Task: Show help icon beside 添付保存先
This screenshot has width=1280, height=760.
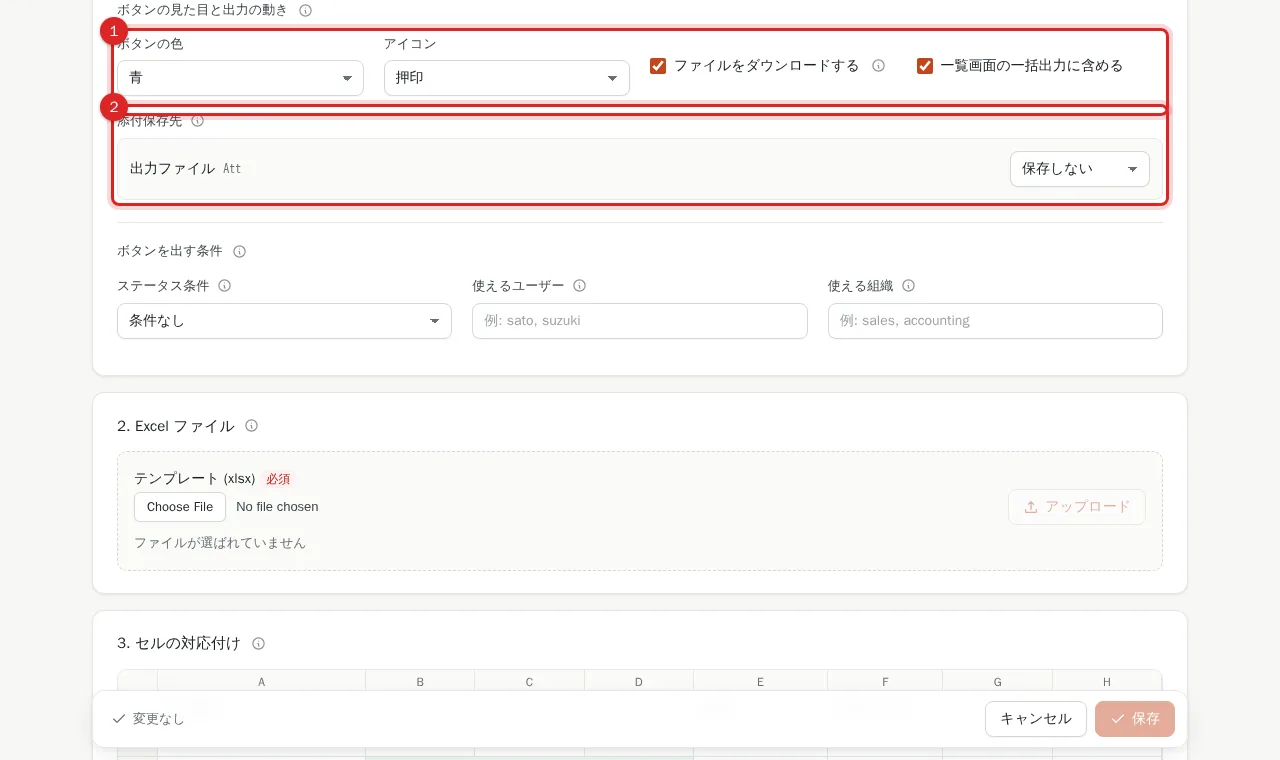Action: [198, 121]
